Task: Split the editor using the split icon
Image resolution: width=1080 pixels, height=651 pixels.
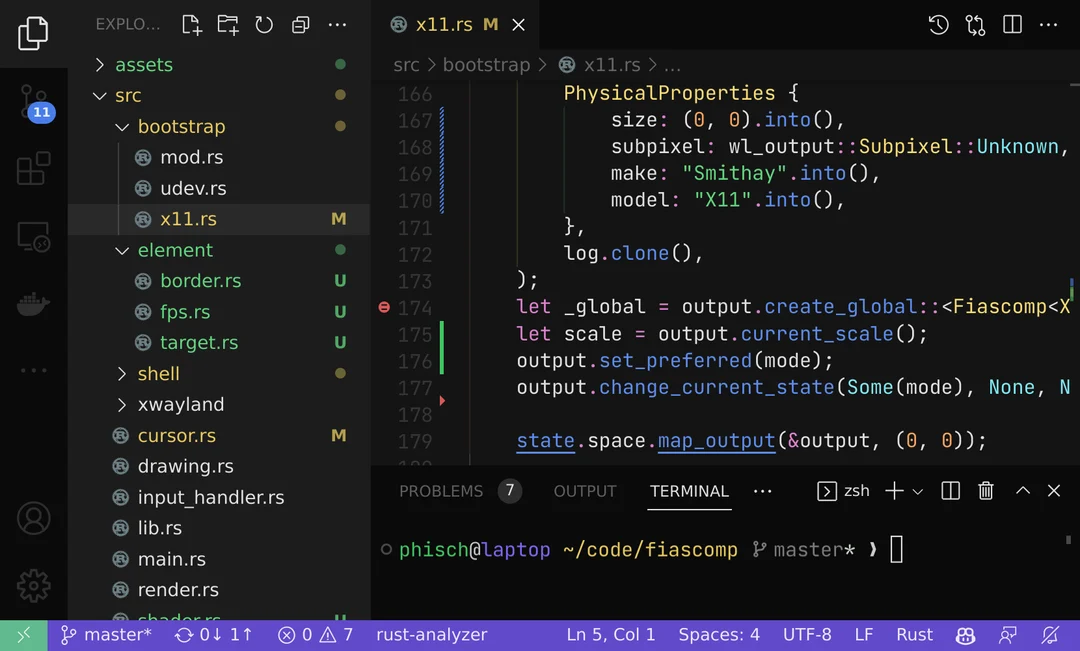Action: coord(1010,24)
